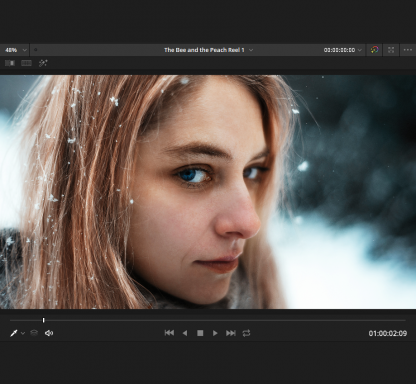Play the clip forward
416x384 pixels.
coord(215,333)
